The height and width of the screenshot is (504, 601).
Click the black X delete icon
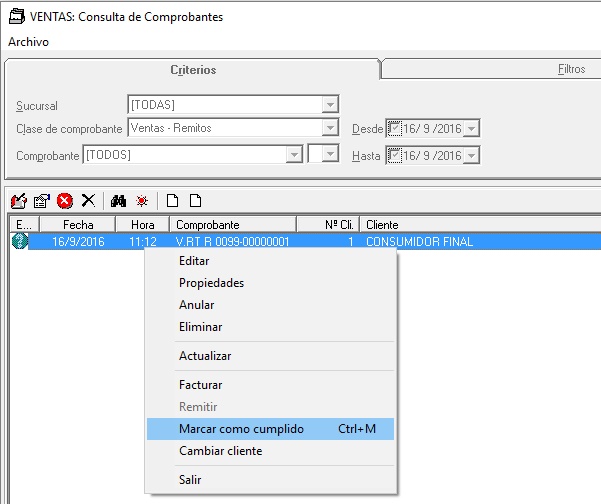pos(88,200)
